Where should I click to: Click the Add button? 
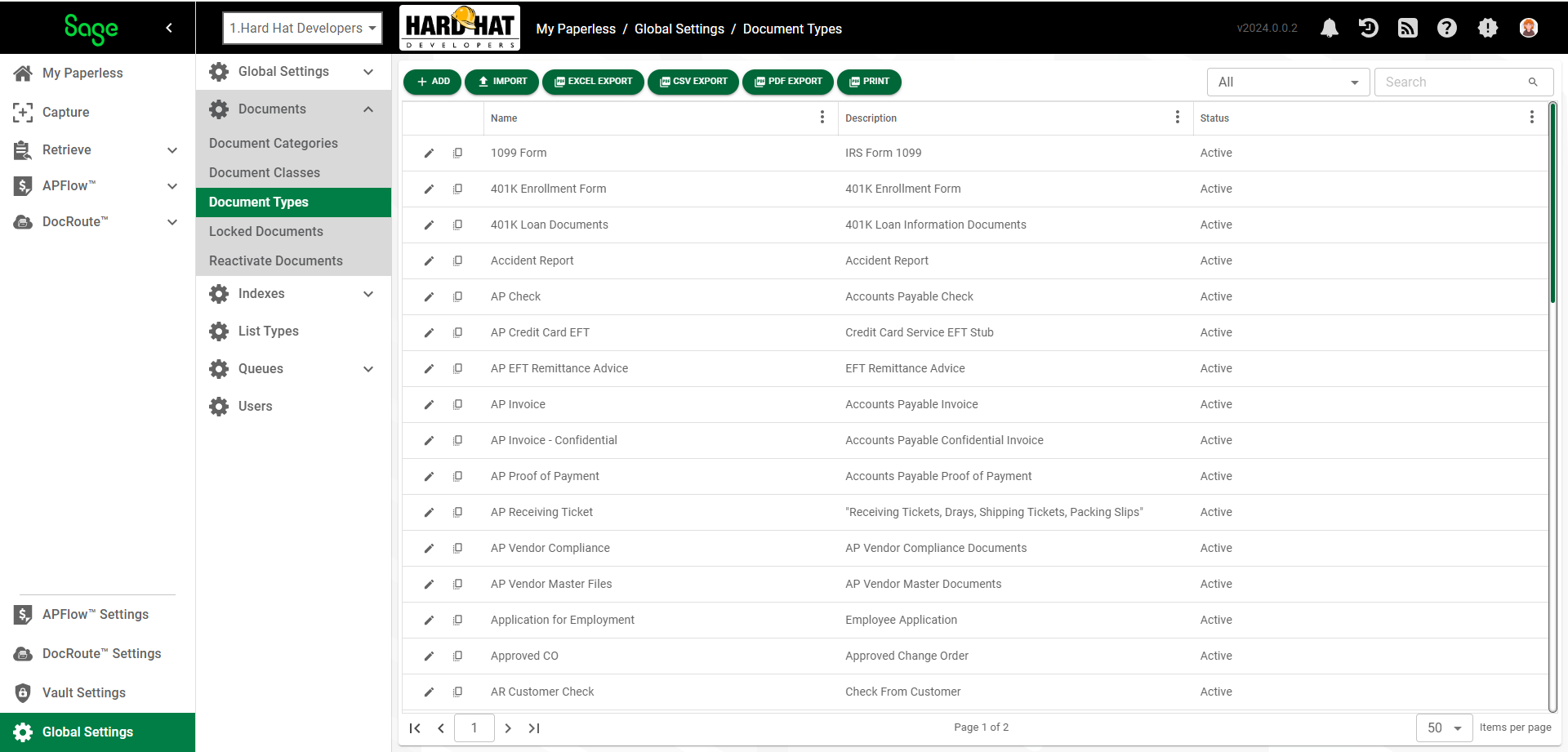[433, 82]
